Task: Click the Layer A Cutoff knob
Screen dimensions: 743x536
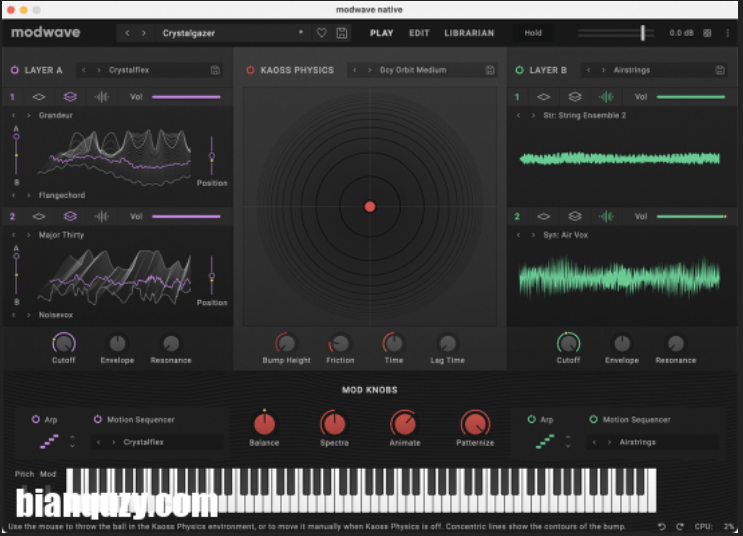Action: point(63,343)
